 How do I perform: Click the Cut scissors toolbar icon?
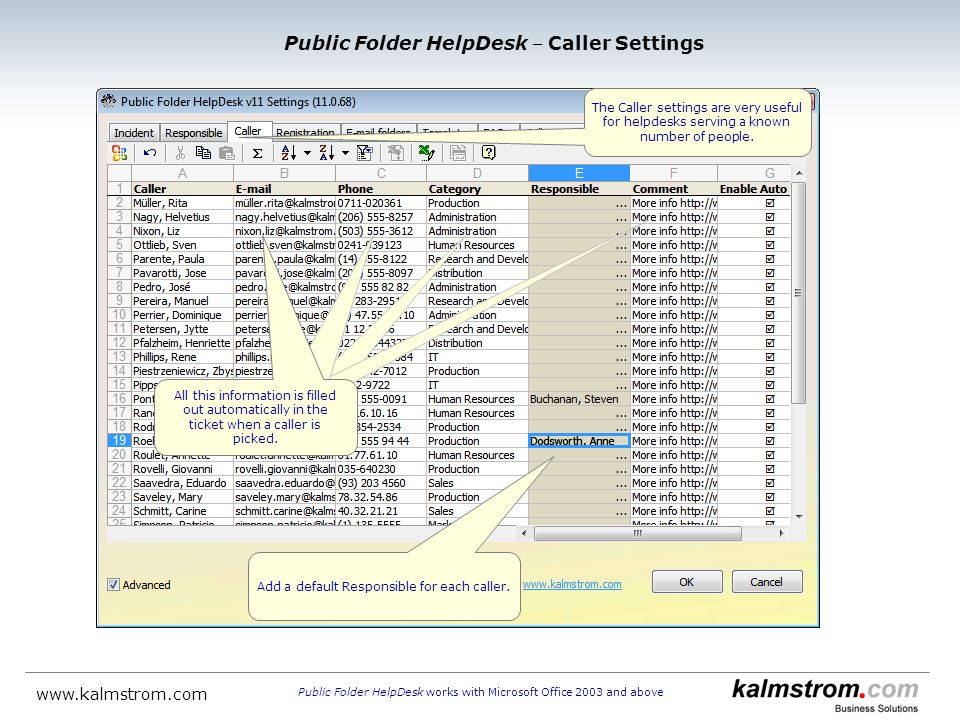(x=180, y=153)
